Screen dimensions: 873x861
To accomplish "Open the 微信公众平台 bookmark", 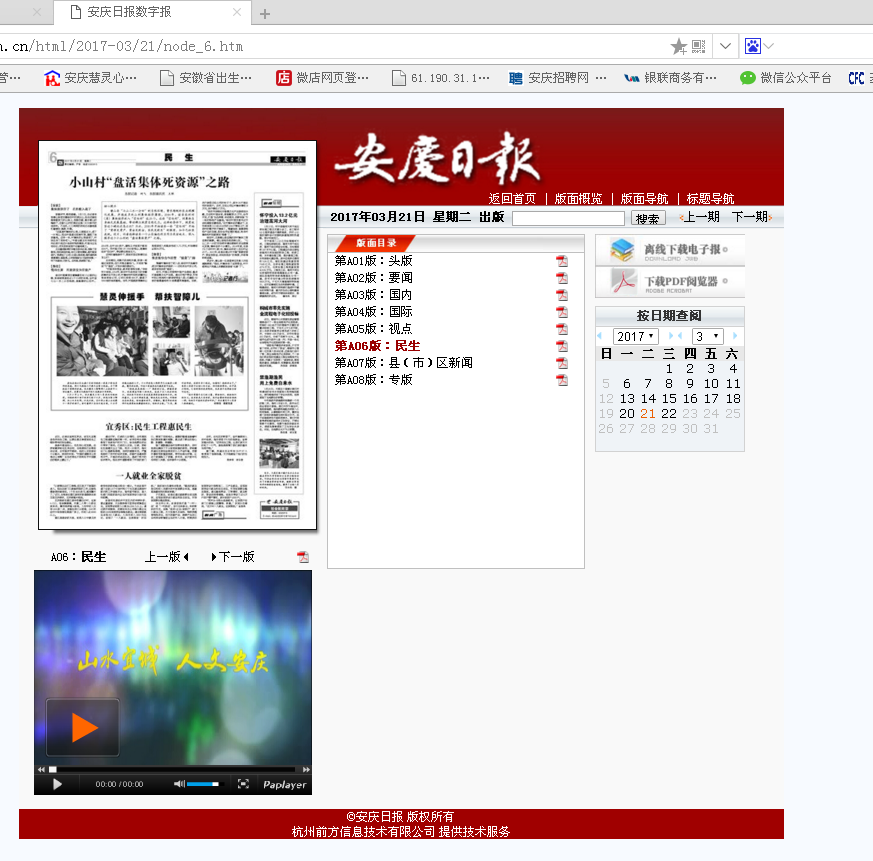I will (786, 78).
